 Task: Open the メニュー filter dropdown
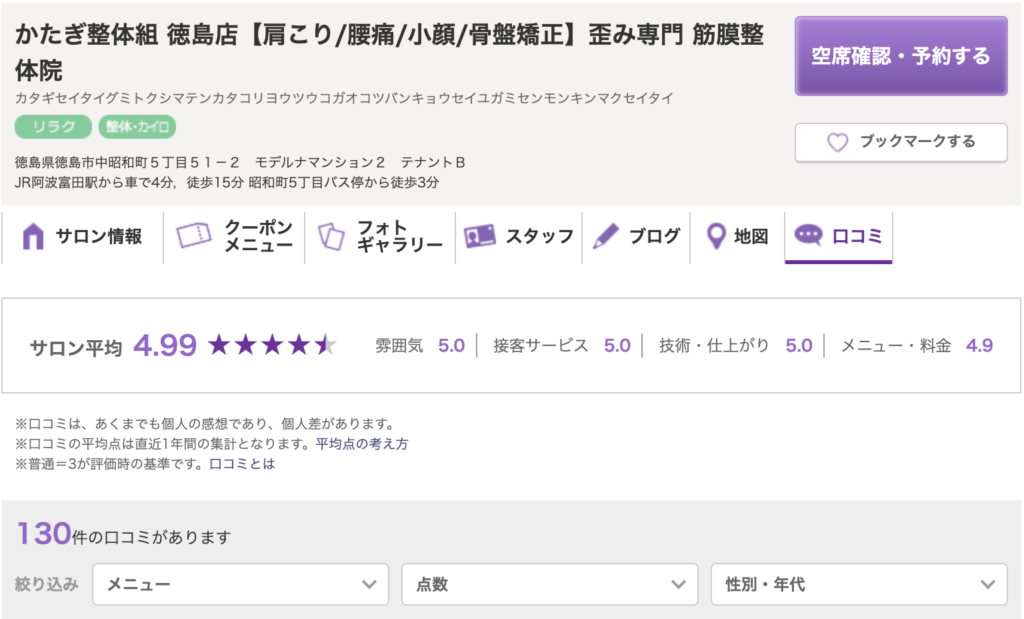[x=240, y=584]
